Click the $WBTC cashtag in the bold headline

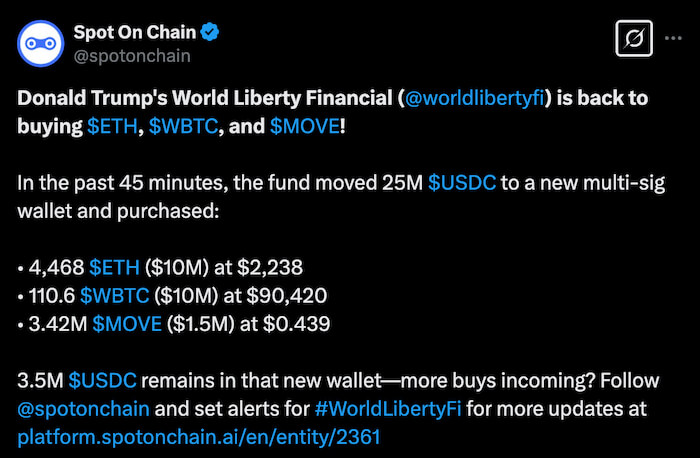tap(186, 128)
